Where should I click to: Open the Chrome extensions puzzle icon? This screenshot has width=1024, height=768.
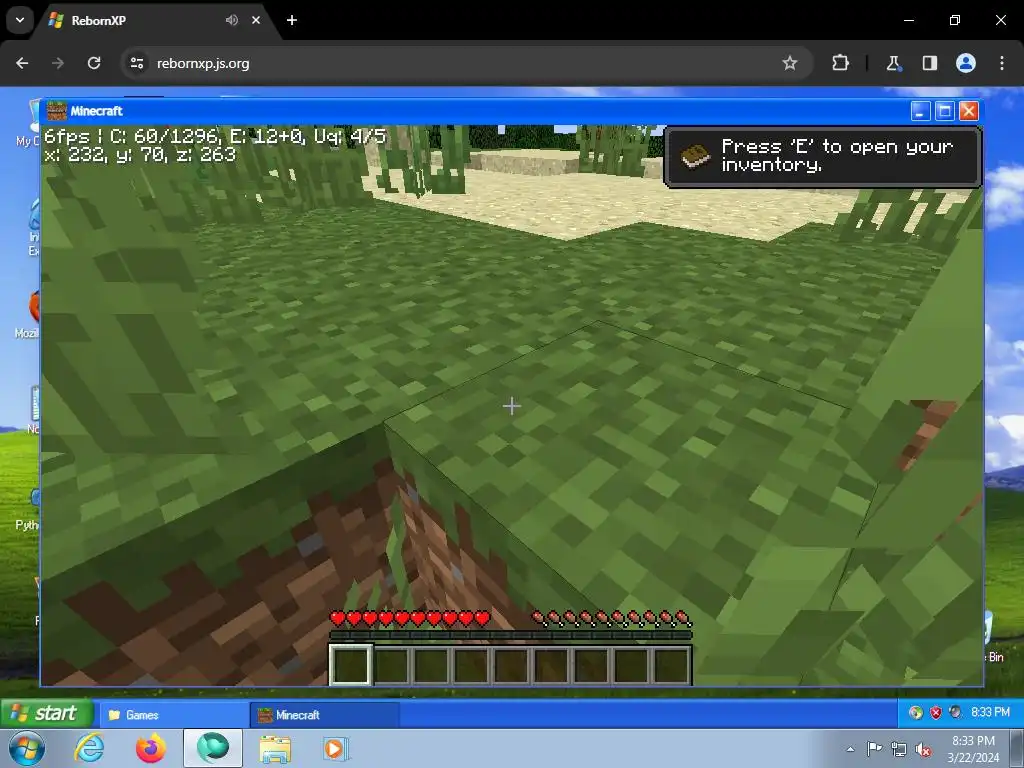tap(840, 63)
